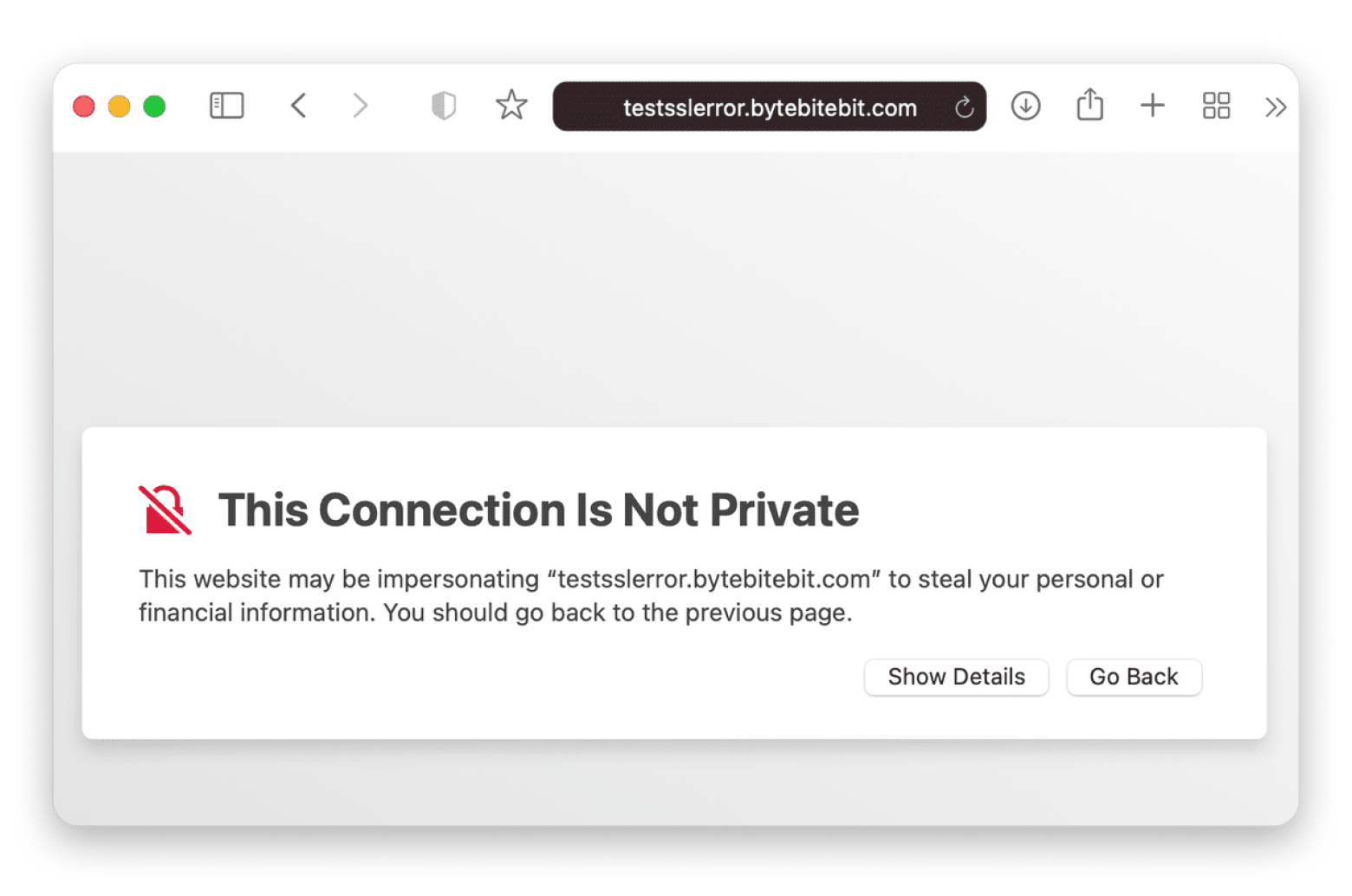Click the star bookmark icon

point(511,106)
